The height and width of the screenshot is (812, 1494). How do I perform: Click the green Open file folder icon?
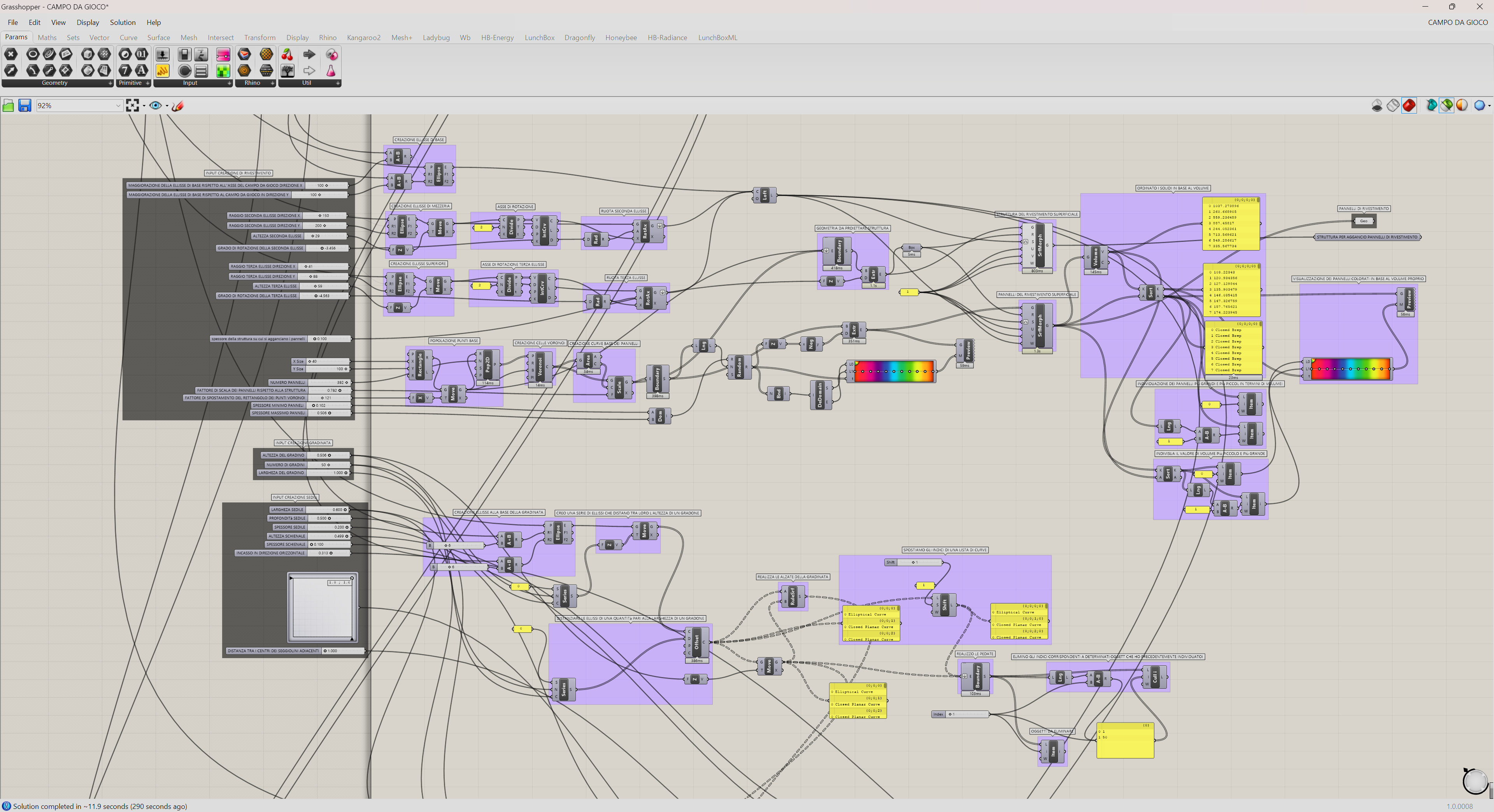click(x=8, y=105)
